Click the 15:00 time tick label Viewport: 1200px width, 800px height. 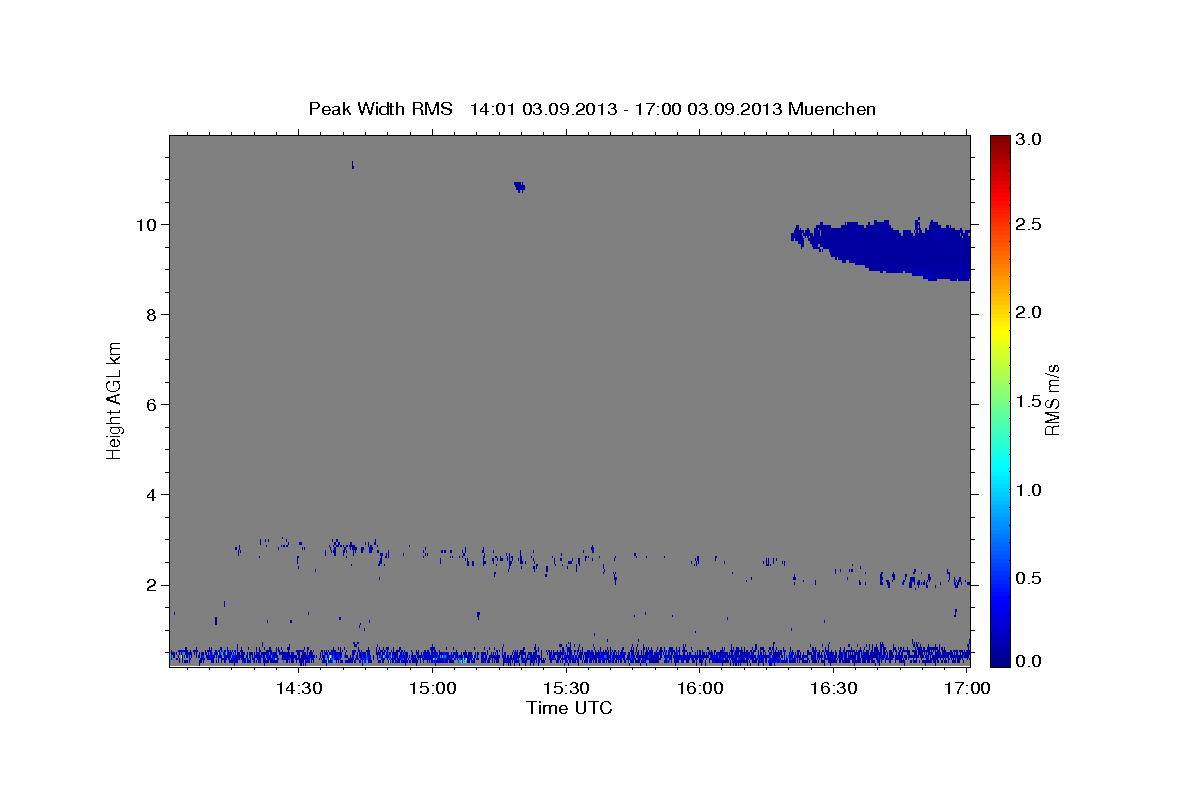pyautogui.click(x=432, y=689)
